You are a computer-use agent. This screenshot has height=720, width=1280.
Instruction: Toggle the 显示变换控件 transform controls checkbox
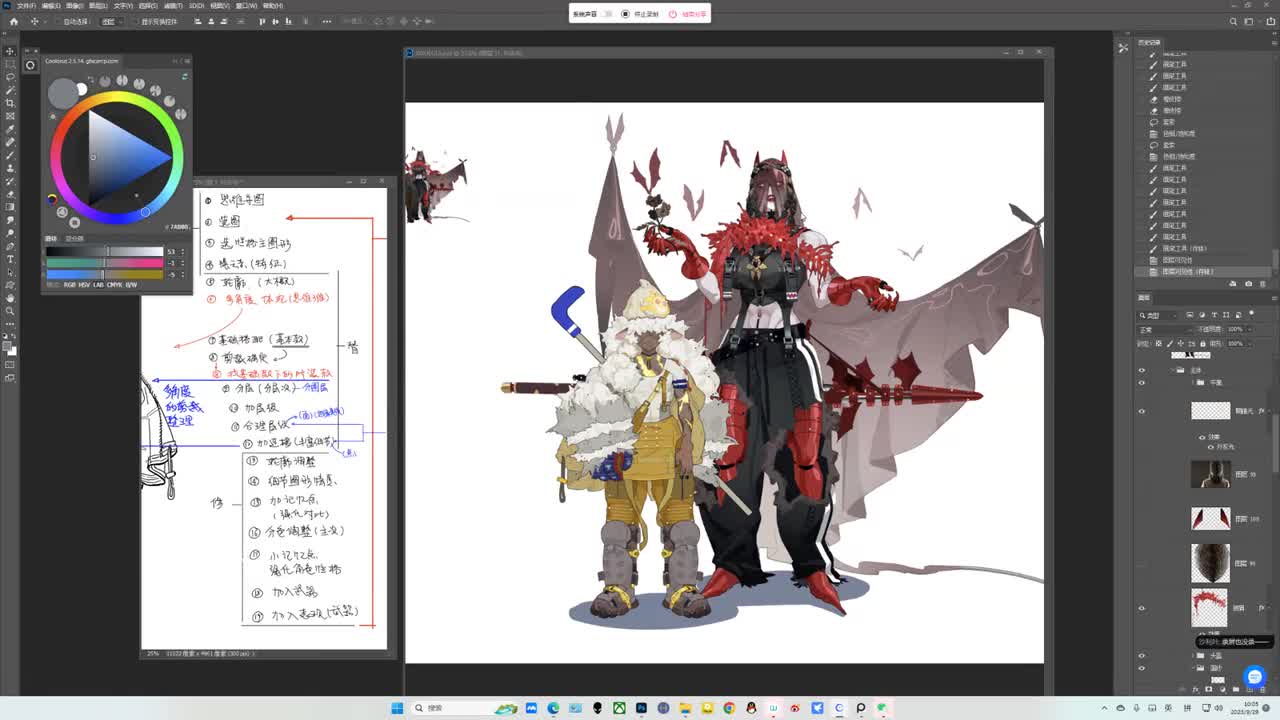point(137,21)
